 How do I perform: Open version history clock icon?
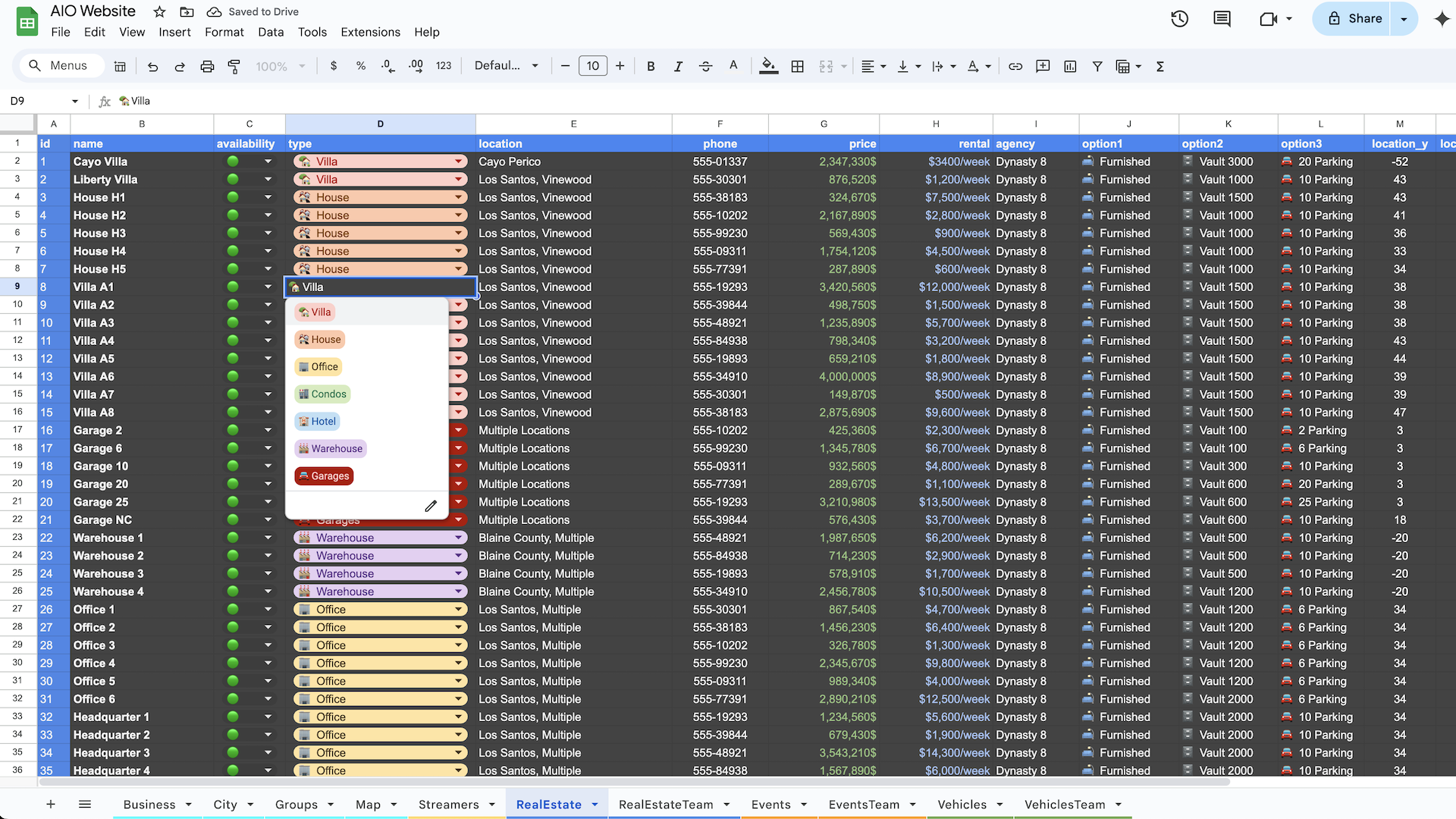(1179, 19)
